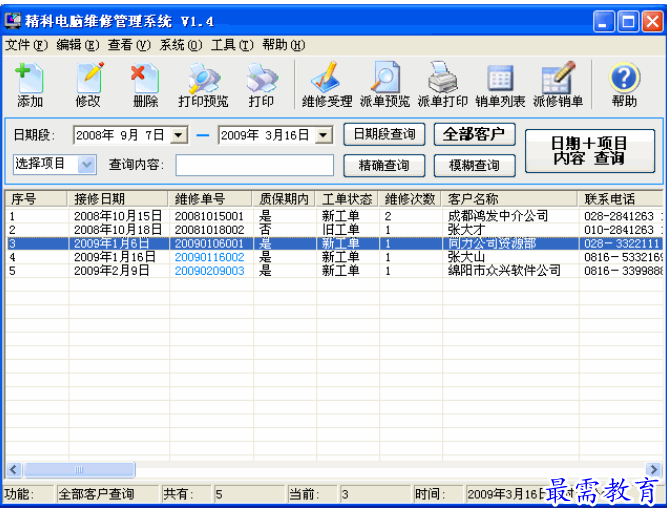Click the 联系电话 column header
Screen dimensions: 667x522
coord(621,199)
